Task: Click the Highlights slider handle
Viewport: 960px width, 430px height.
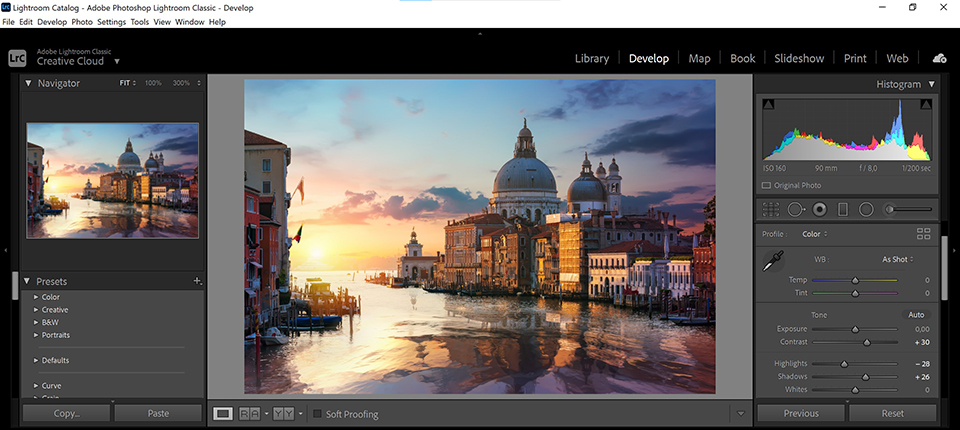Action: click(x=844, y=364)
